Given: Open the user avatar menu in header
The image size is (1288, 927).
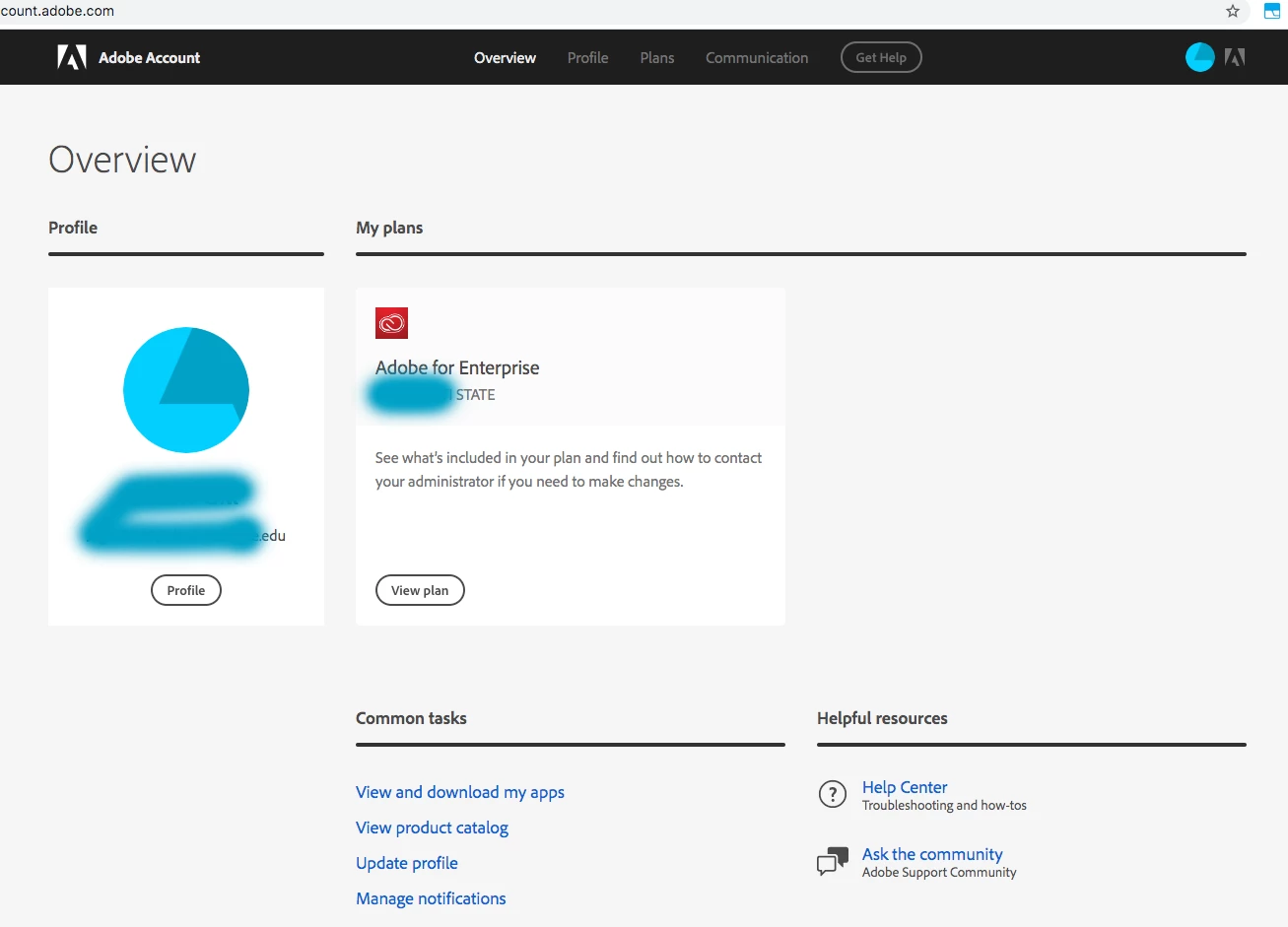Looking at the screenshot, I should click(x=1199, y=57).
